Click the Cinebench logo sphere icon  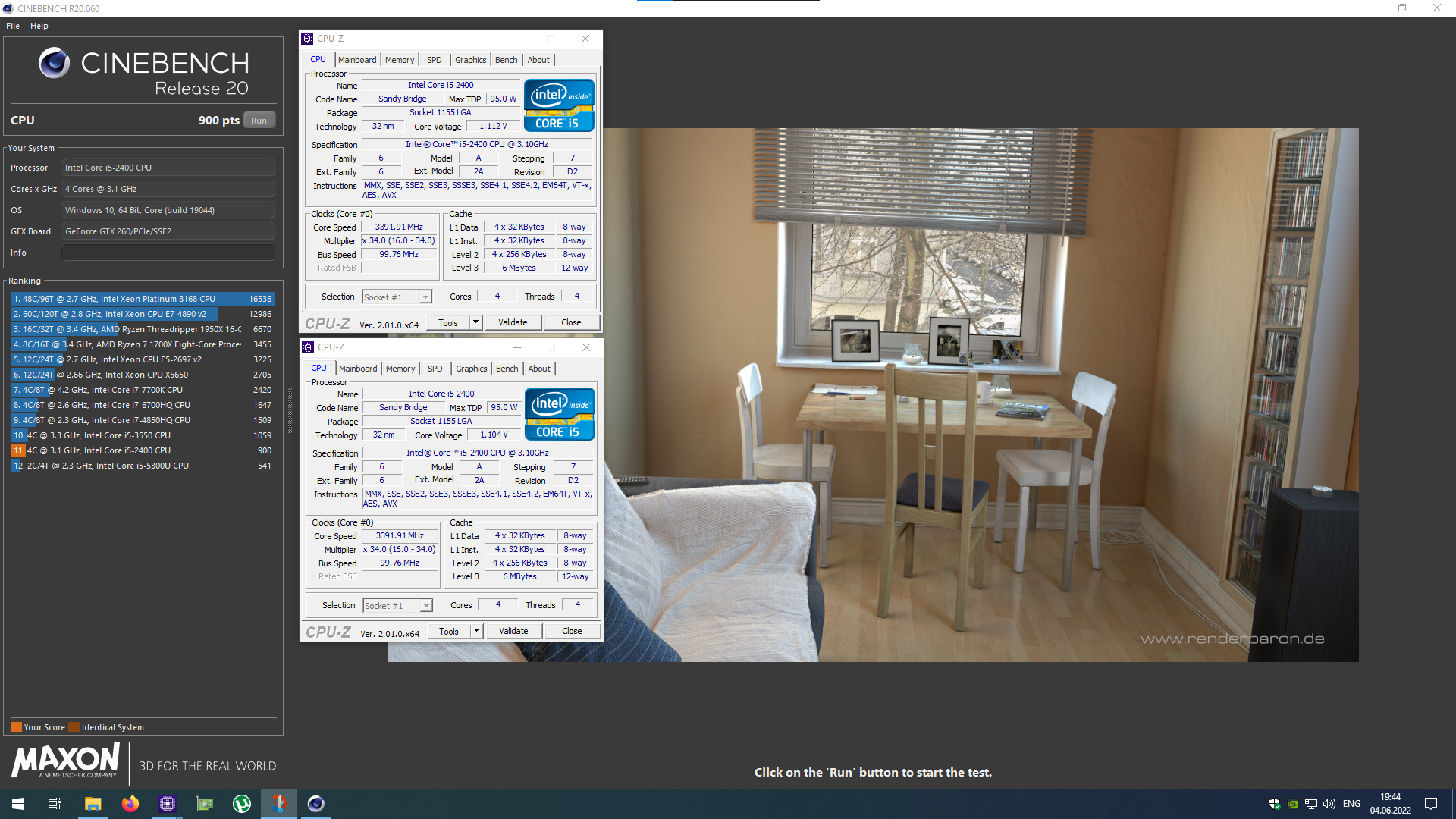(54, 63)
